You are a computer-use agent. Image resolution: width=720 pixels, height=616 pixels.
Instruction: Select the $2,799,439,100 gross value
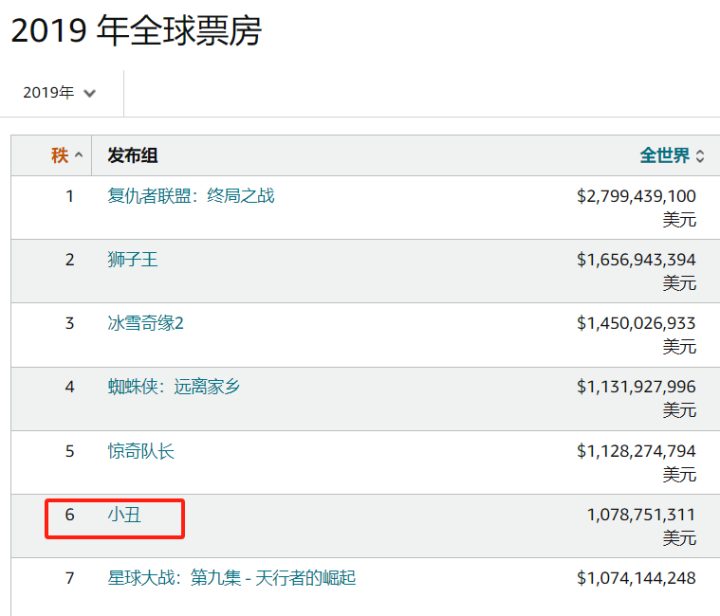tap(636, 196)
